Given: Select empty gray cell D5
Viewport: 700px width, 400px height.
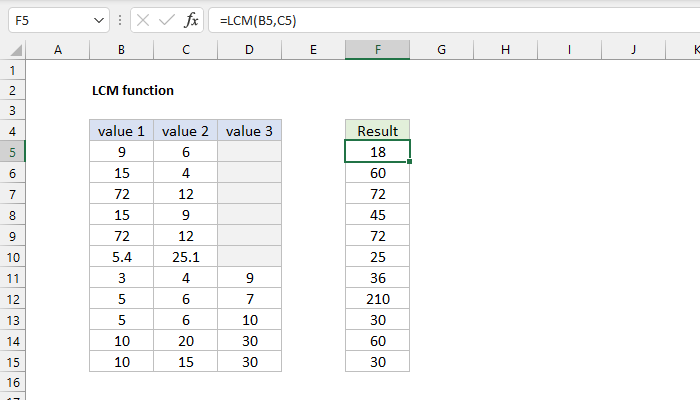Looking at the screenshot, I should click(x=250, y=152).
